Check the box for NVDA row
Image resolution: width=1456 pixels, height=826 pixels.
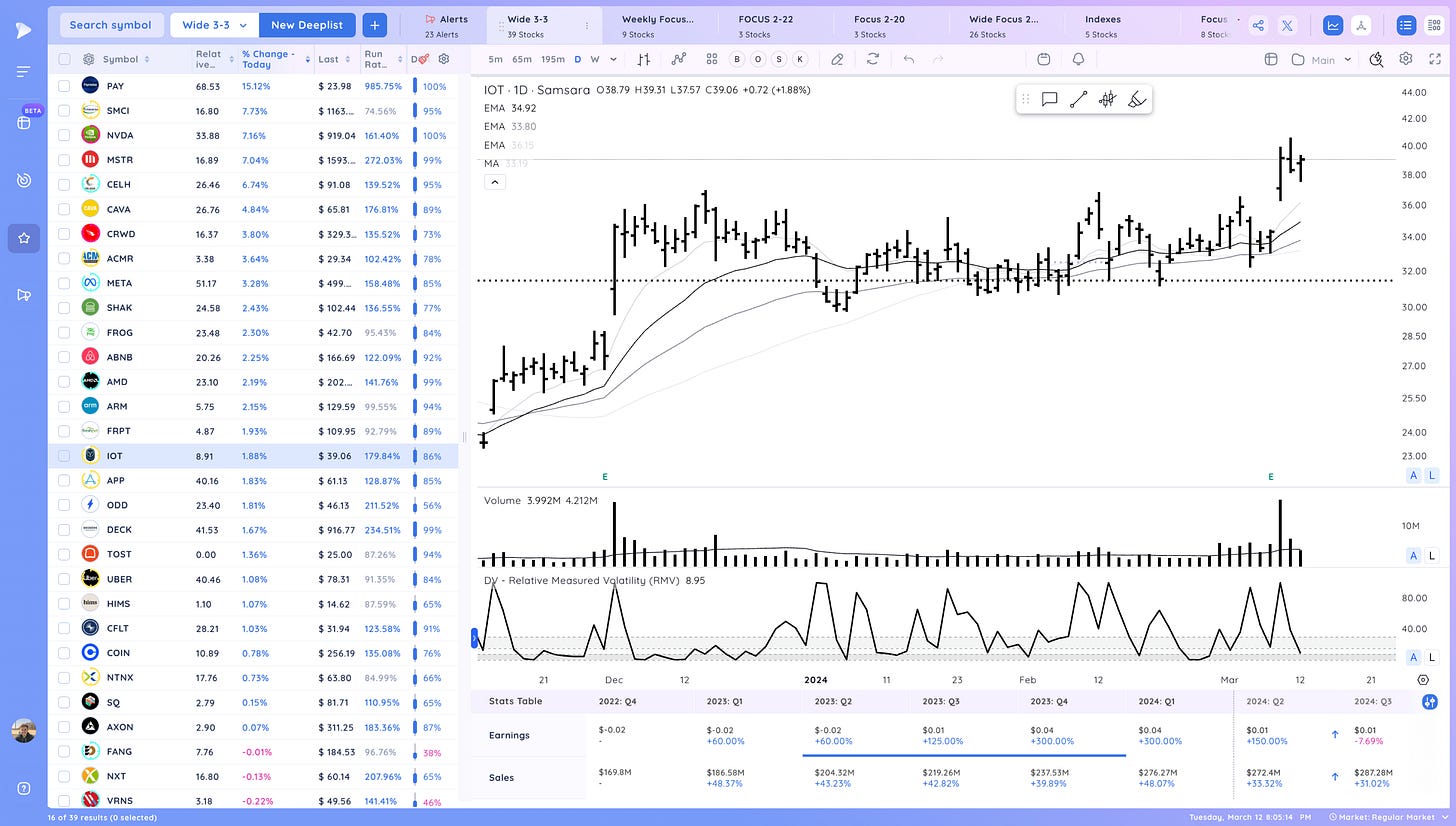(x=64, y=135)
